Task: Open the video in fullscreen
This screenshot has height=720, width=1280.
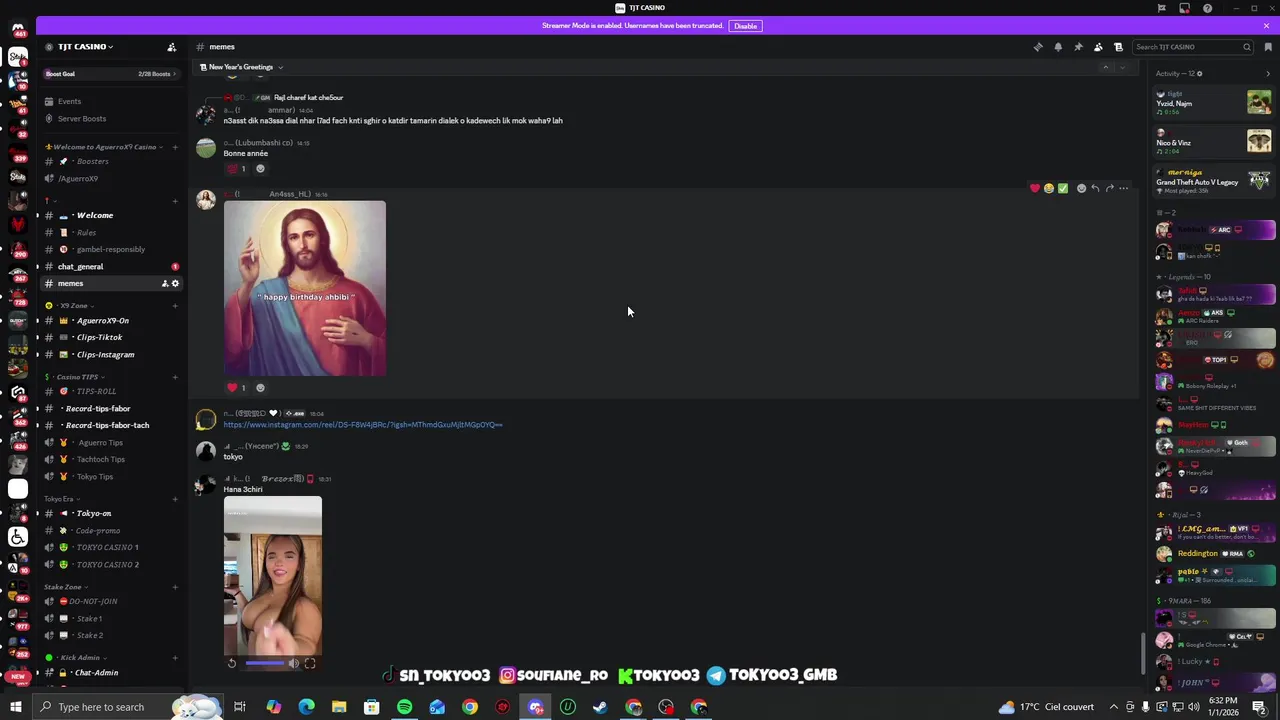Action: 310,663
